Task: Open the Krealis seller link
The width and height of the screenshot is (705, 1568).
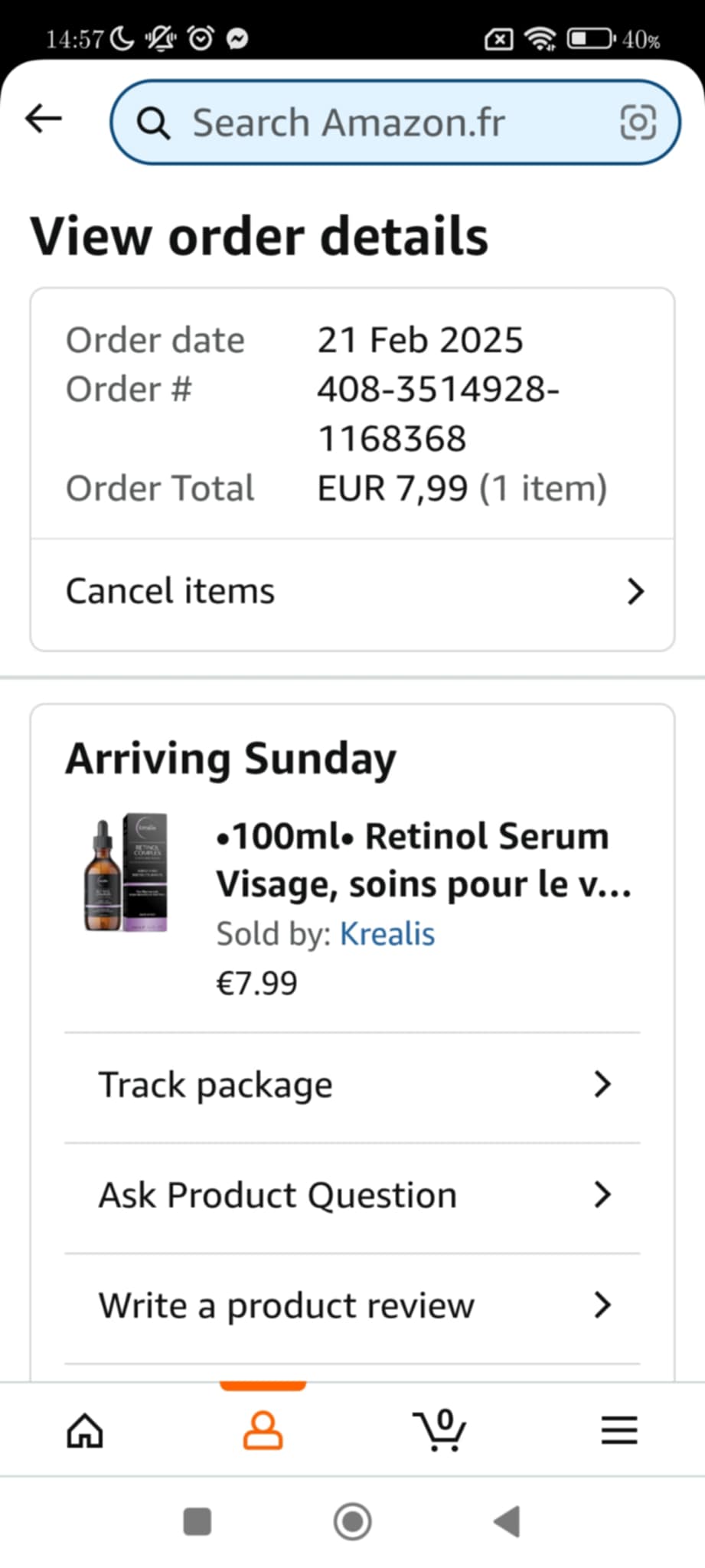Action: coord(387,934)
